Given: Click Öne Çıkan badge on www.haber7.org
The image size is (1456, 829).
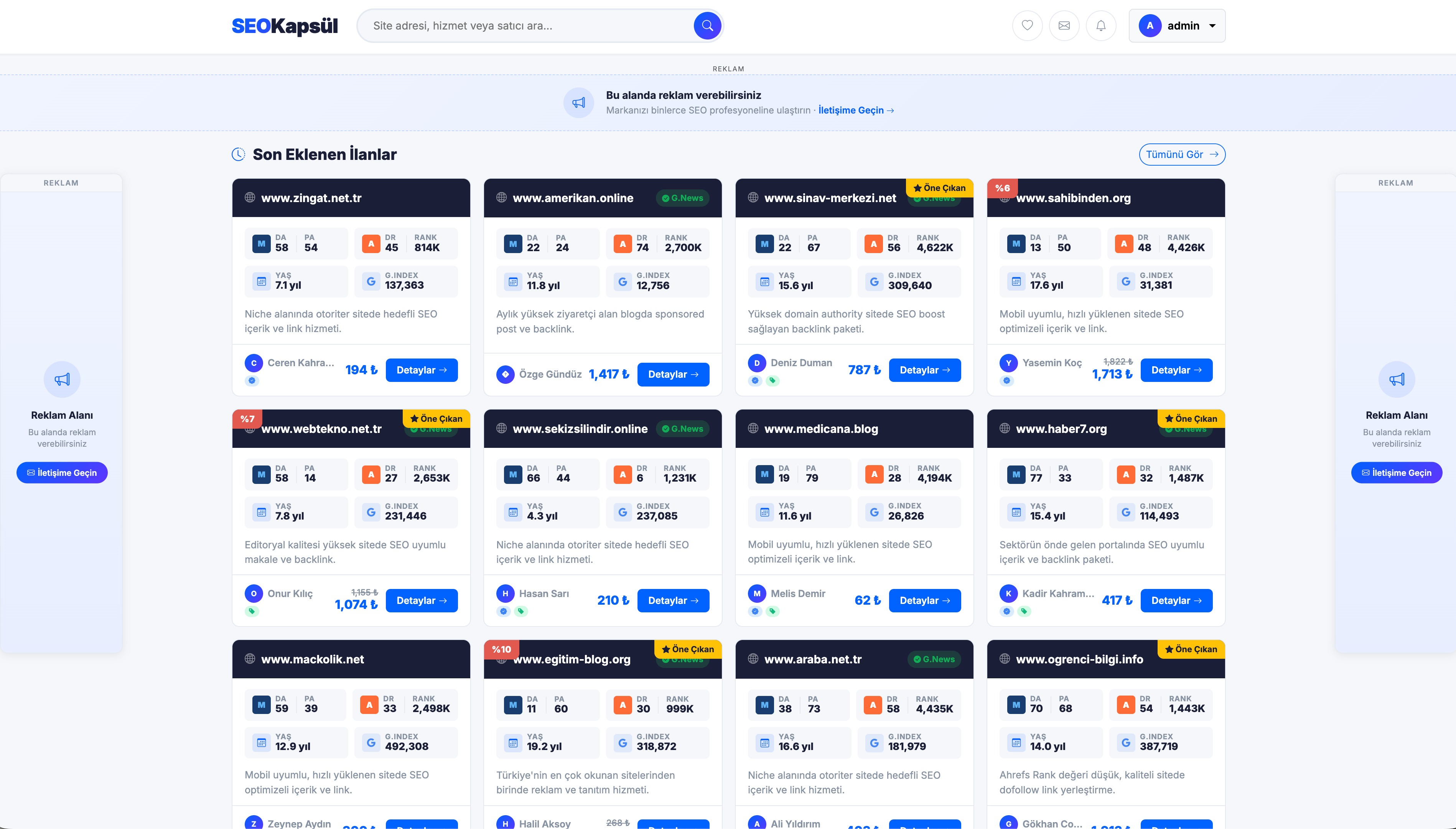Looking at the screenshot, I should click(x=1191, y=418).
